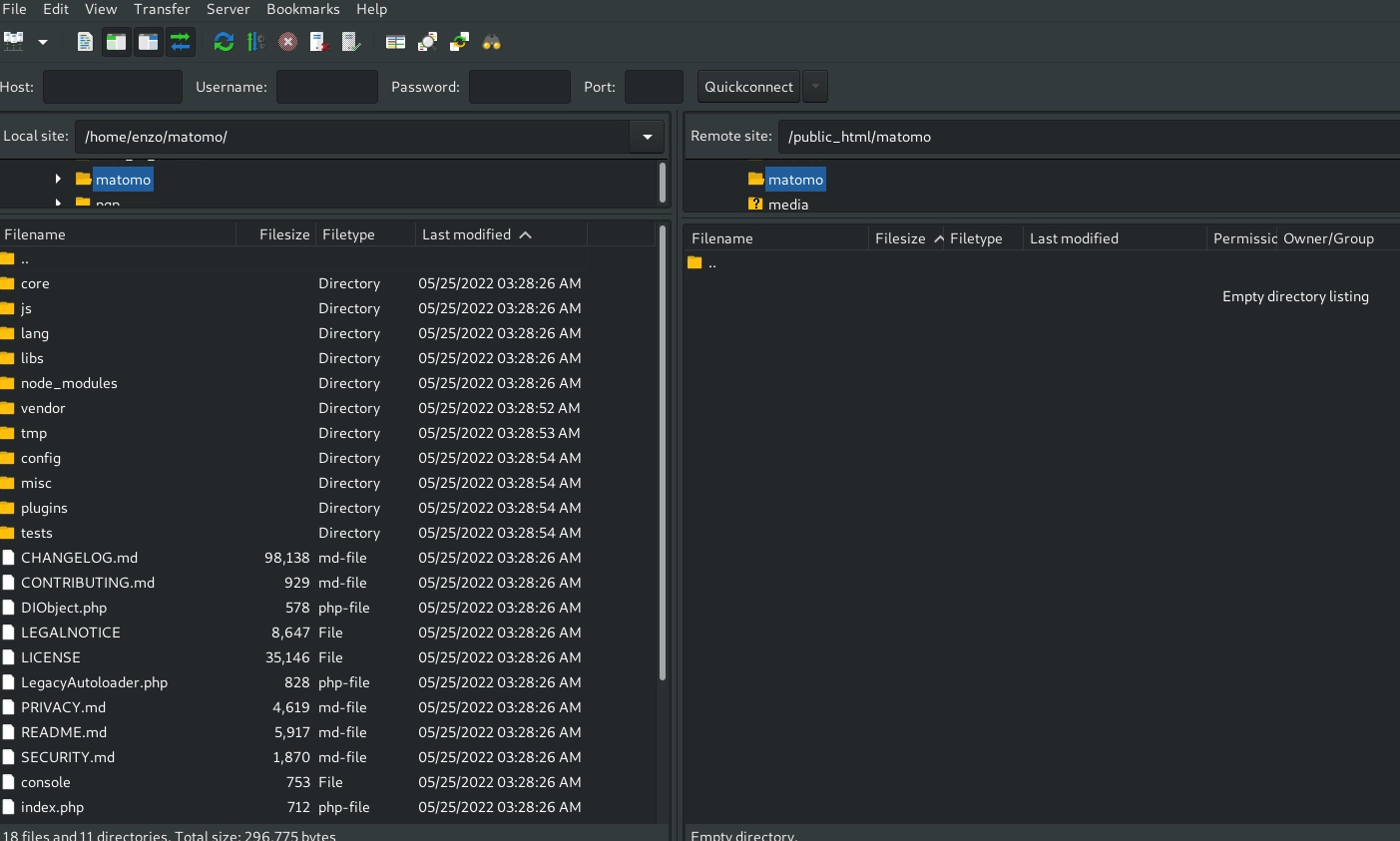Screen dimensions: 1400x841
Task: Open the View menu
Action: tap(101, 9)
